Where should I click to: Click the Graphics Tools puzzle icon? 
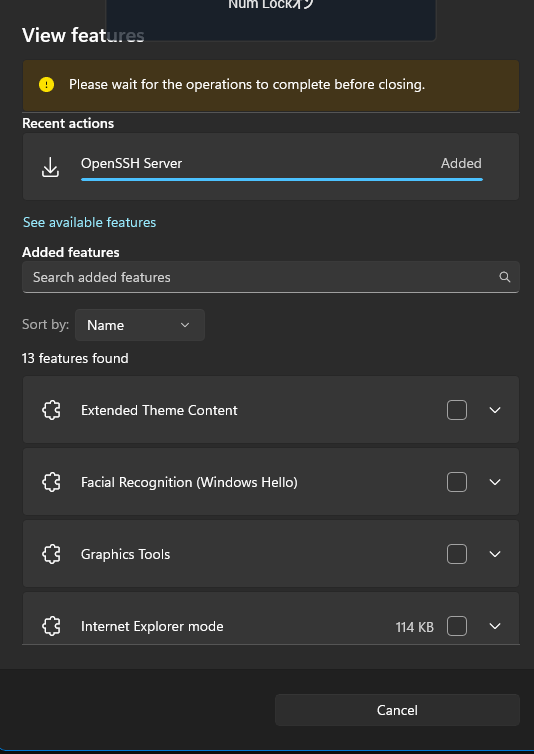(51, 554)
